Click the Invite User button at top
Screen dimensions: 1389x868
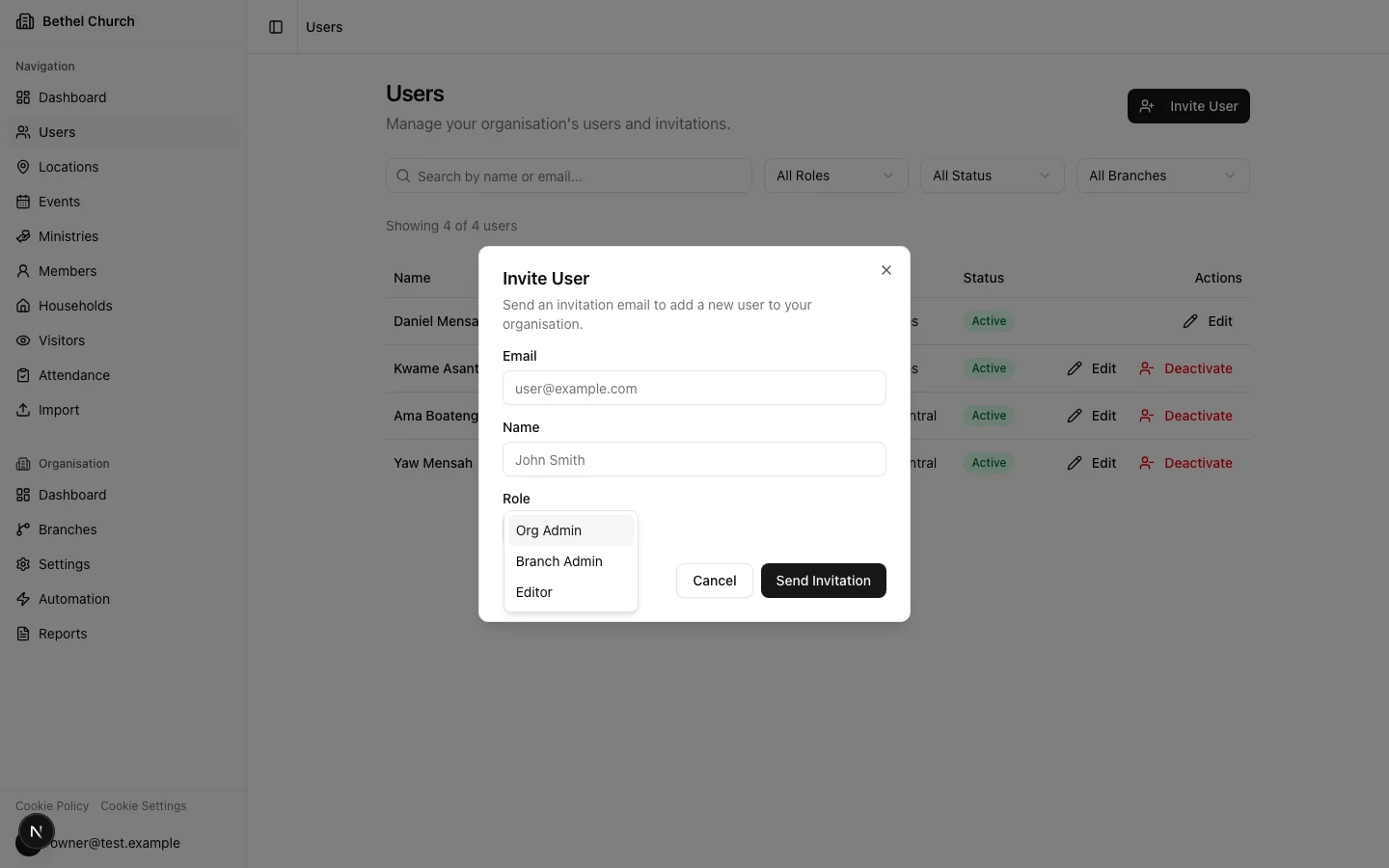[x=1188, y=106]
